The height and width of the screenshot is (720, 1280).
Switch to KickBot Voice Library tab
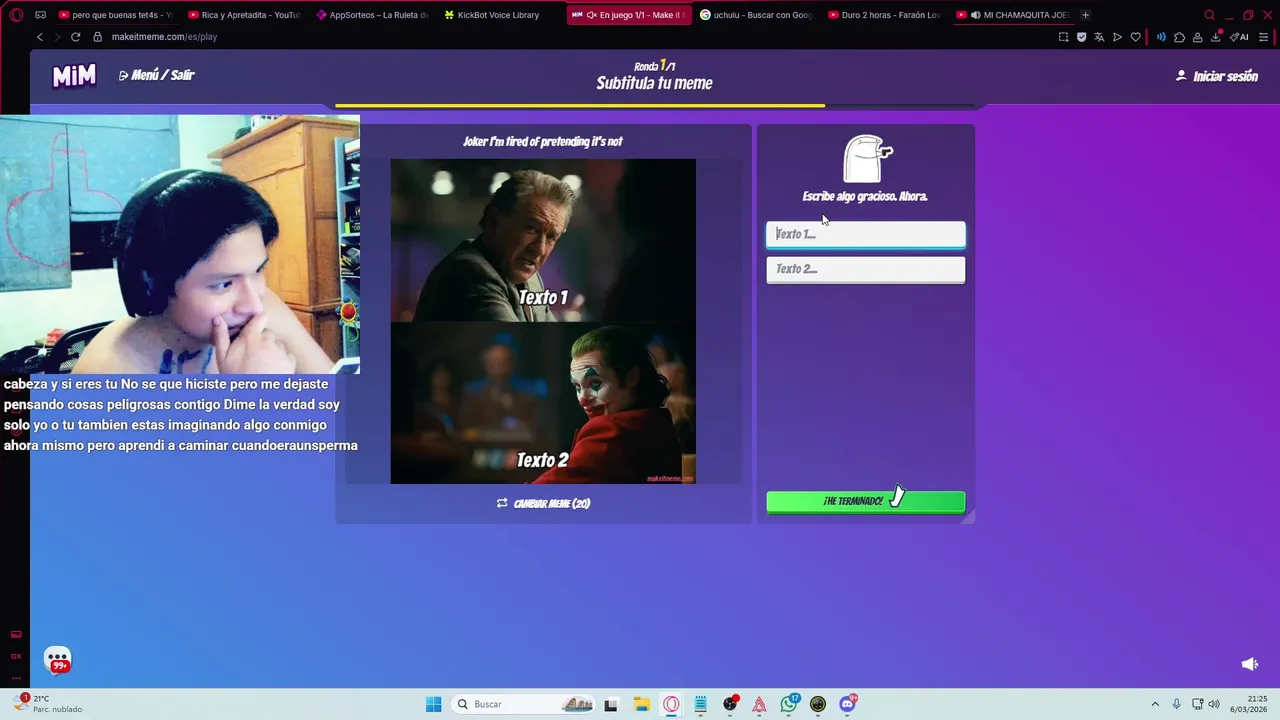coord(498,15)
